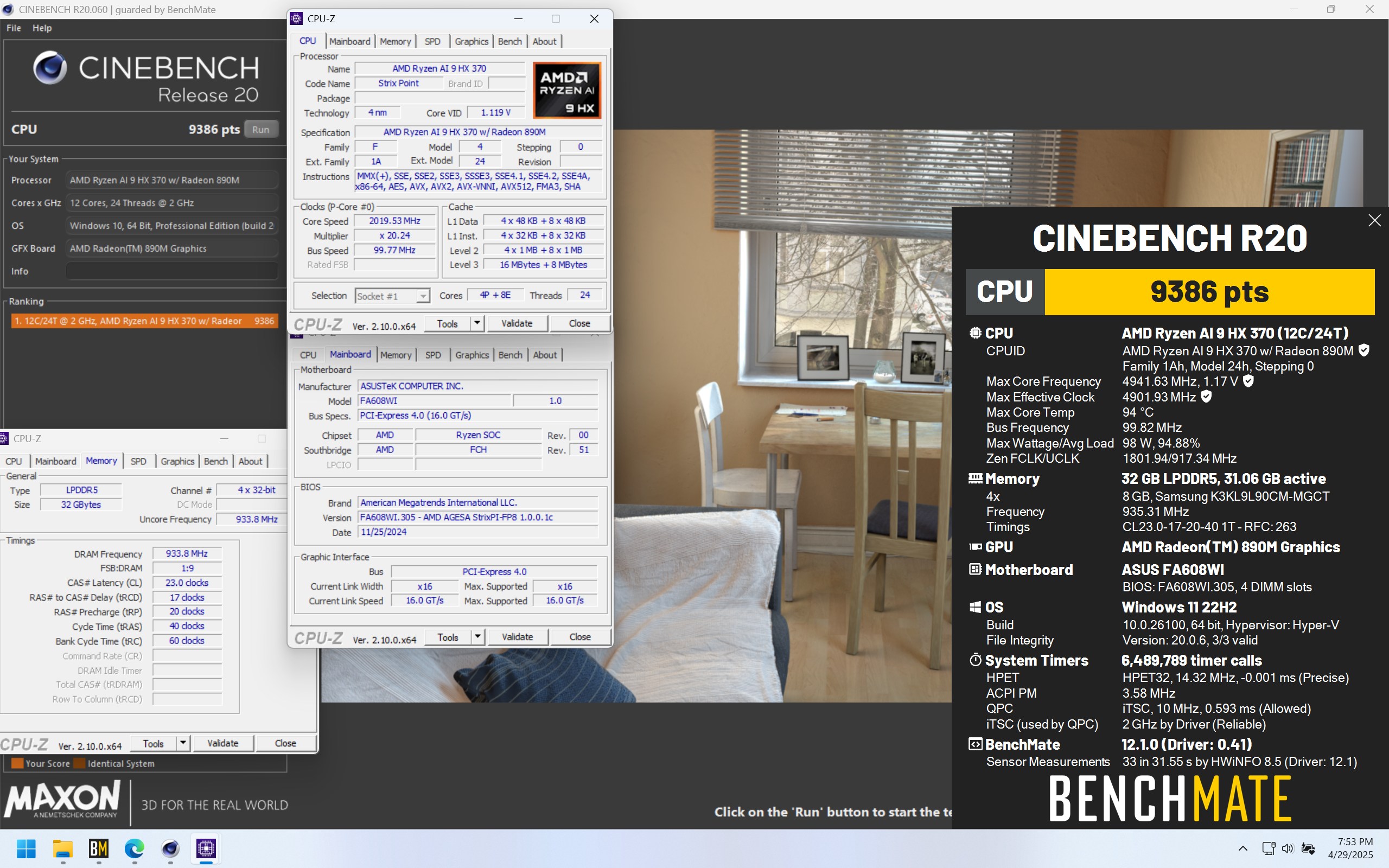Click Close button in Mainboard CPU-Z window
The width and height of the screenshot is (1389, 868).
579,637
